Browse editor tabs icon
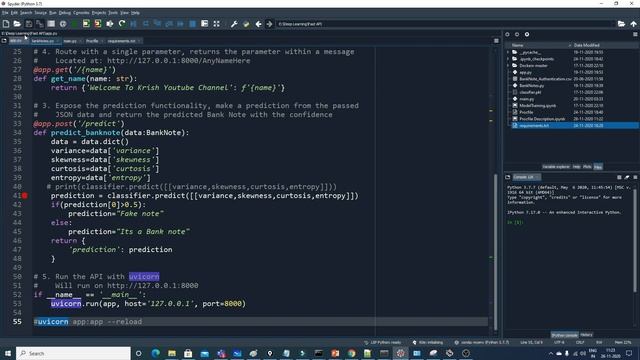The image size is (640, 360). click(x=4, y=41)
